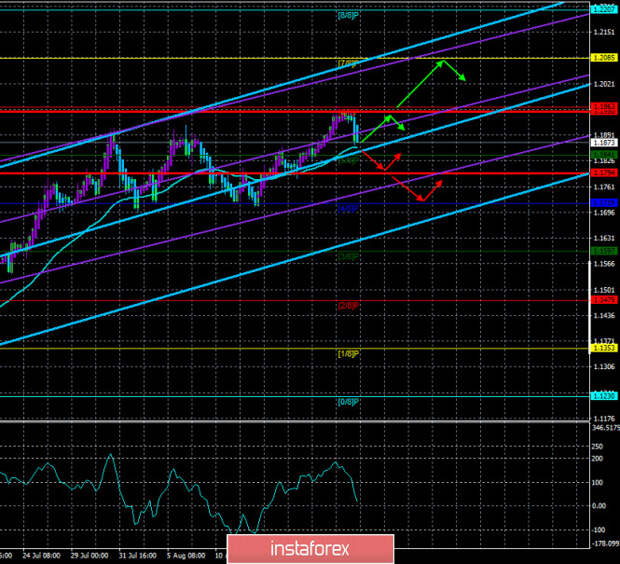Click the 1.1436 price axis label
Image resolution: width=620 pixels, height=564 pixels.
point(604,315)
